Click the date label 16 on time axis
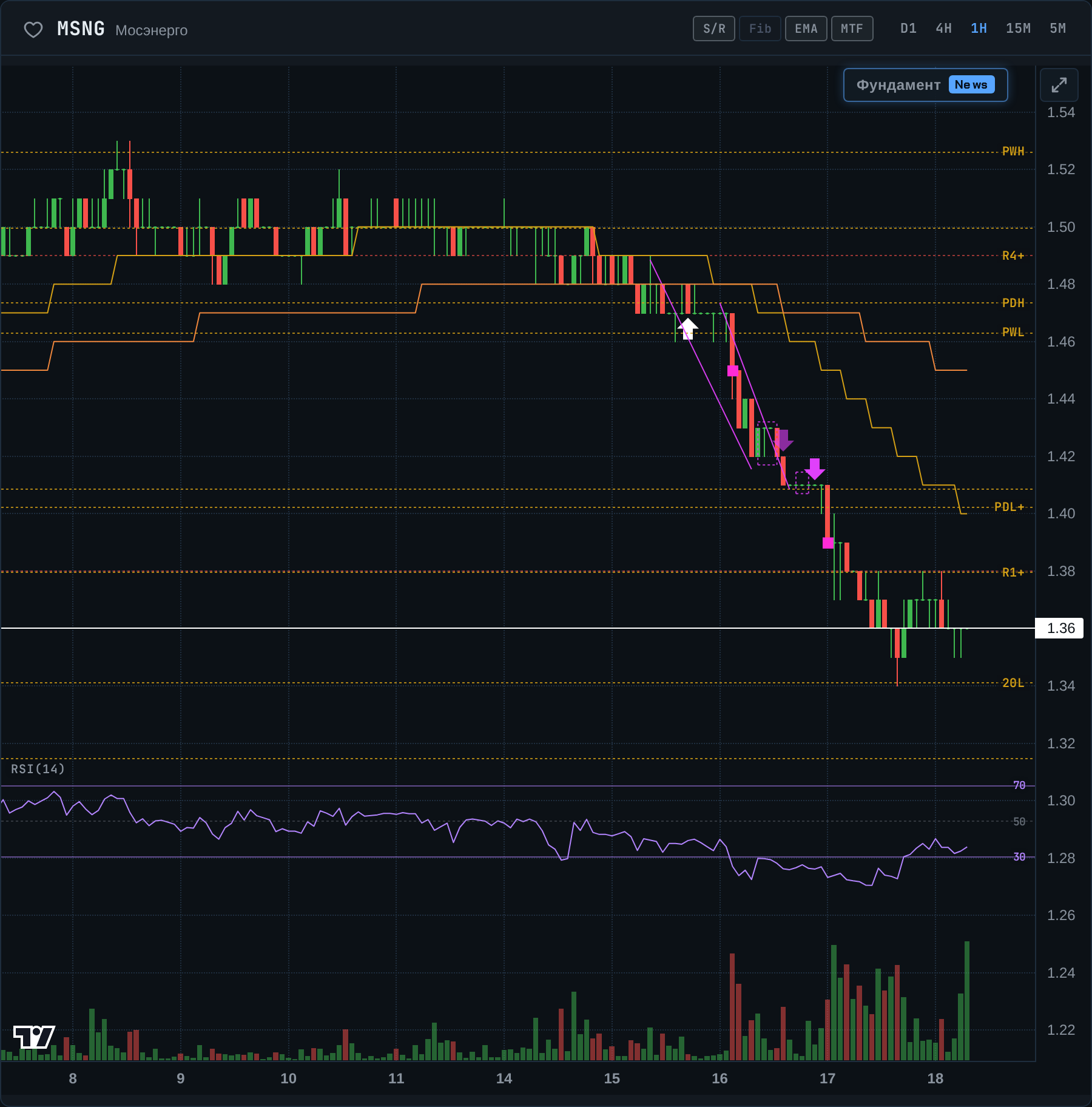 (720, 1078)
